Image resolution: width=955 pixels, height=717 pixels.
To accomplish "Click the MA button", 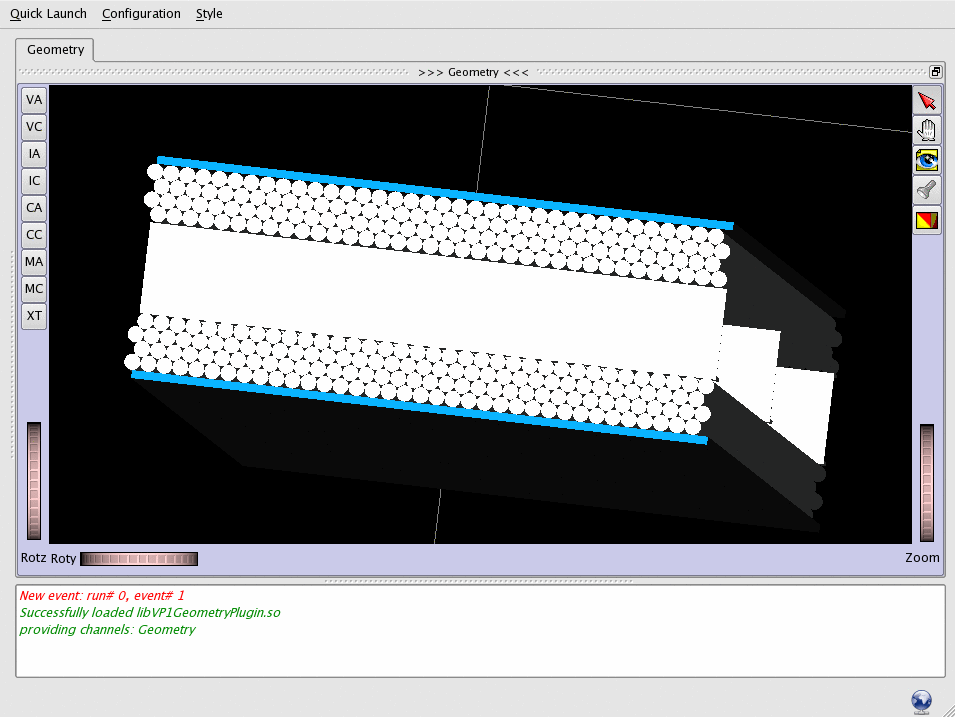I will [x=35, y=262].
